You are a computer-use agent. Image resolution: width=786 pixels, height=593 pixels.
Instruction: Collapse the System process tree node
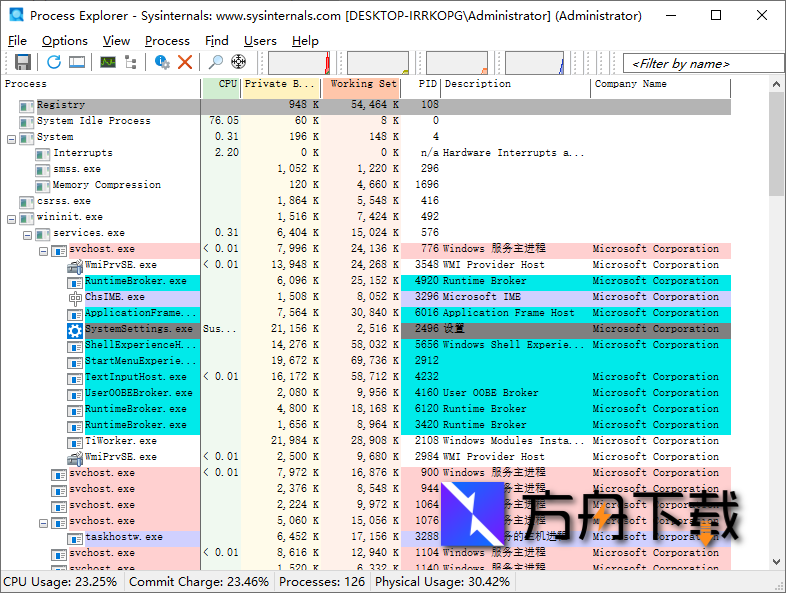11,137
